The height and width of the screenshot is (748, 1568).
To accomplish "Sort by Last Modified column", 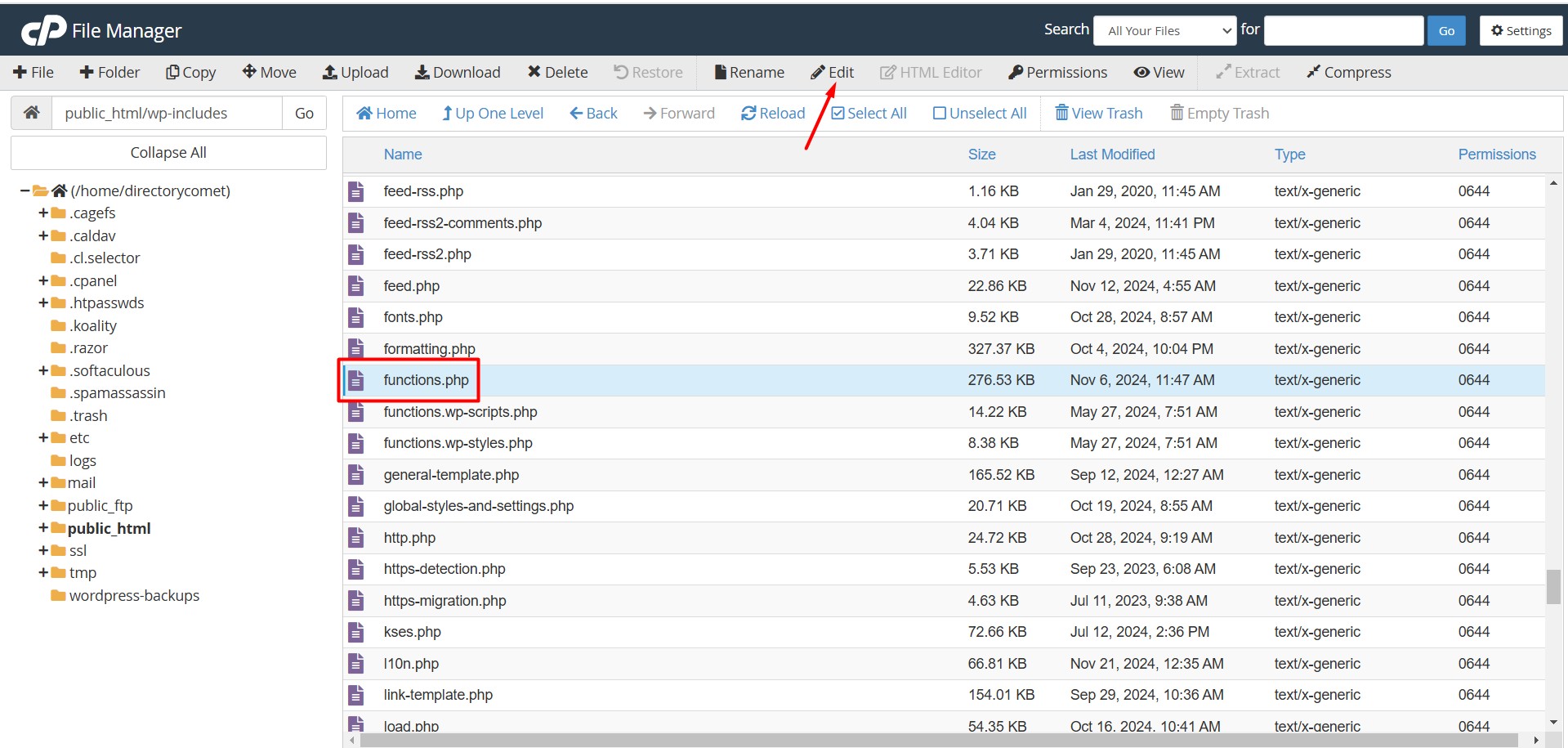I will click(x=1112, y=155).
